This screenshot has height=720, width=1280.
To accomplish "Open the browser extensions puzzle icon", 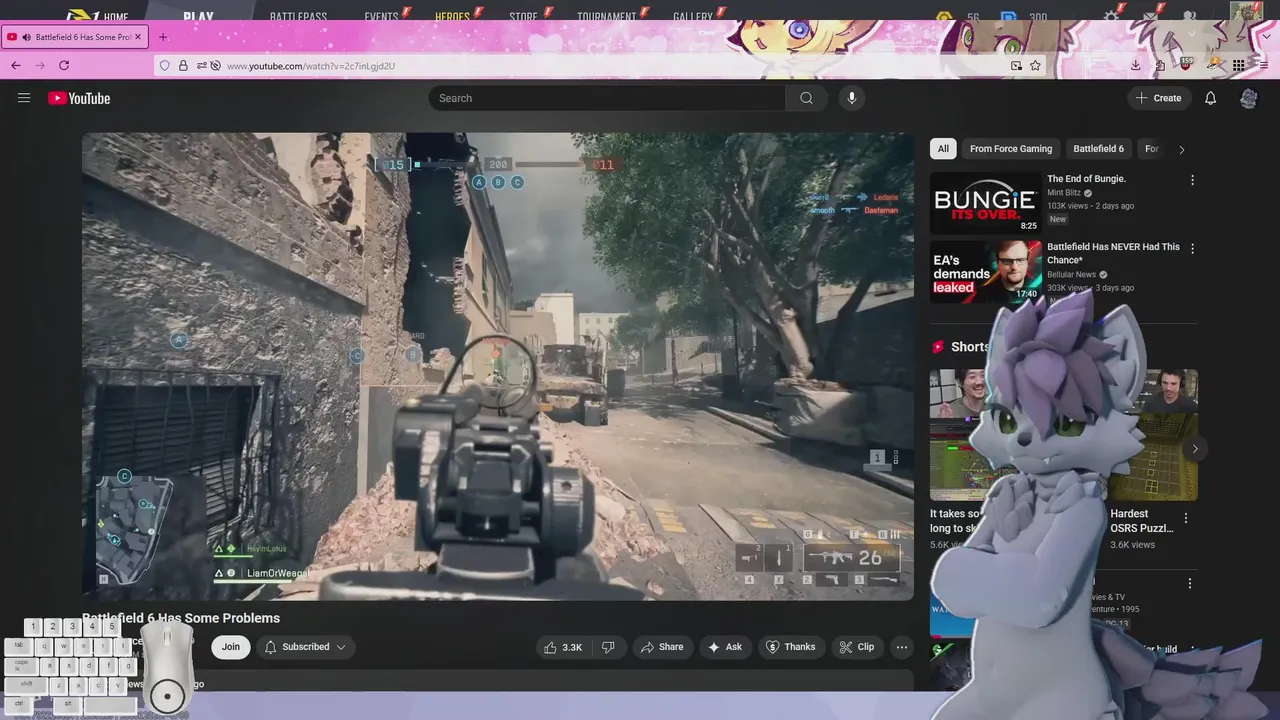I will click(x=1160, y=65).
